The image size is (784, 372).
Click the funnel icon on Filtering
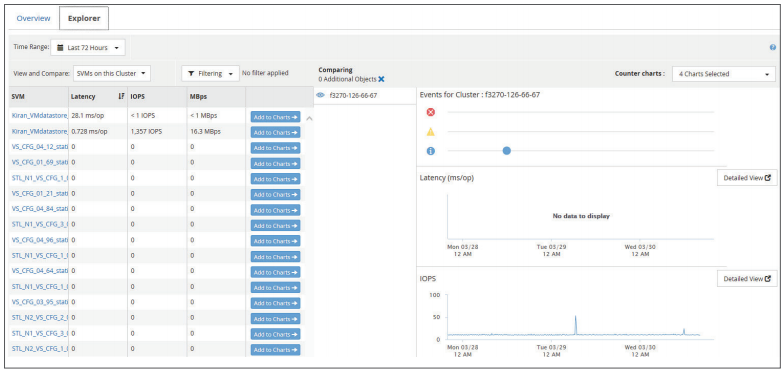(191, 74)
